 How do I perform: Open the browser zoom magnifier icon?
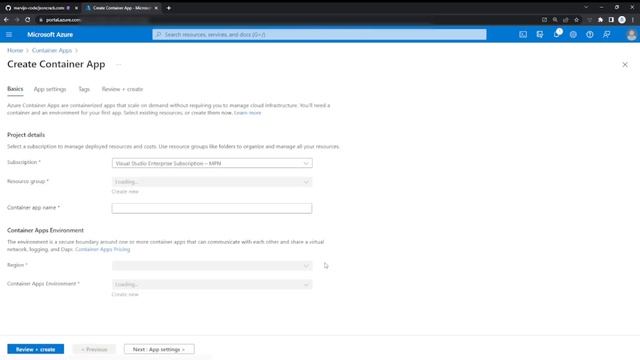[555, 20]
